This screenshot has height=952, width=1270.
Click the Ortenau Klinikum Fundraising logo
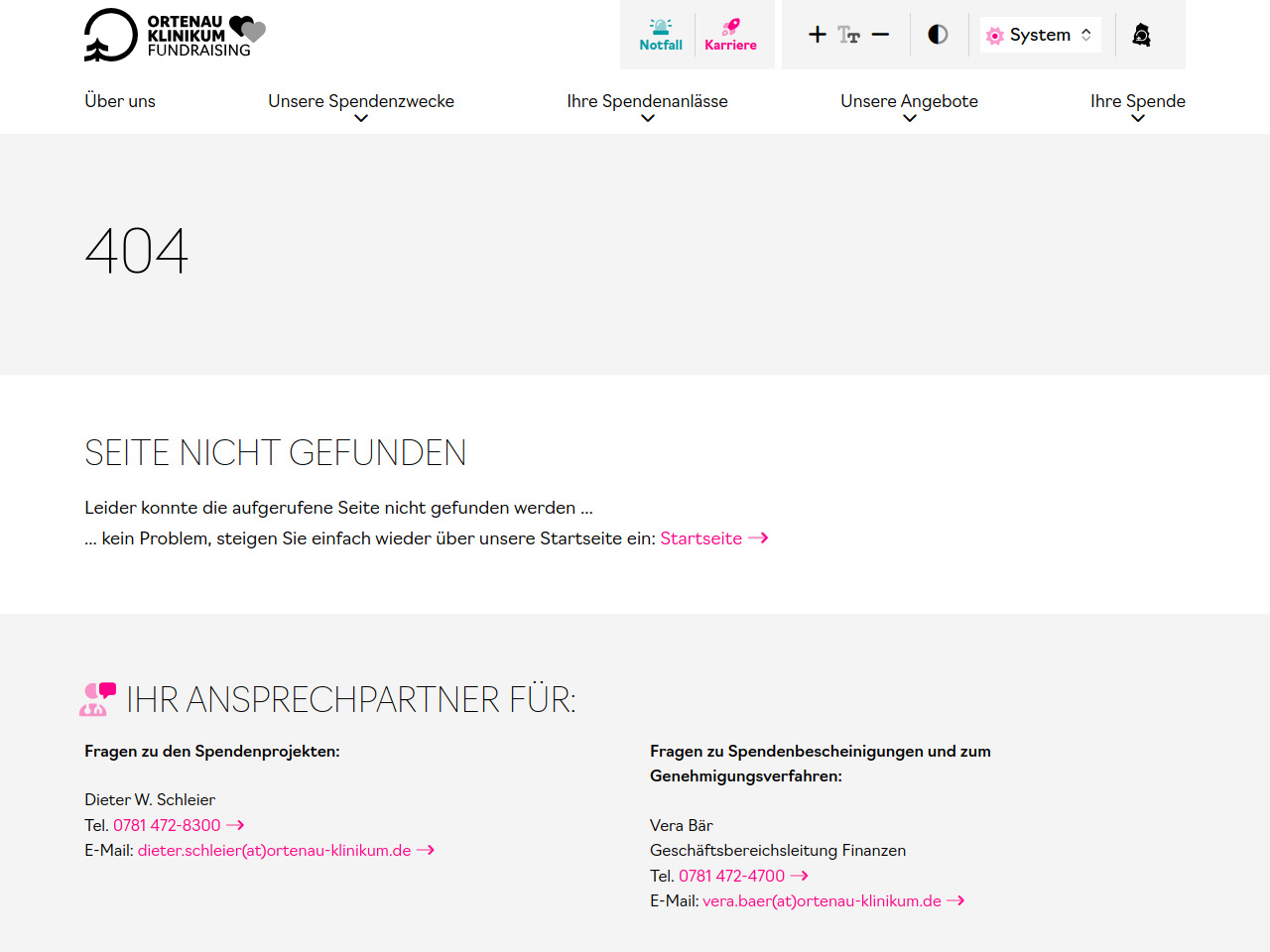point(175,36)
